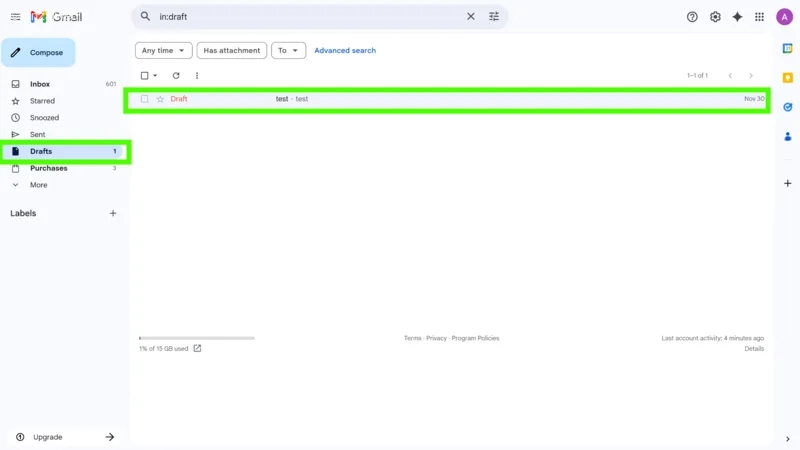Click the Gemini sparkle icon
The width and height of the screenshot is (800, 450).
click(737, 17)
